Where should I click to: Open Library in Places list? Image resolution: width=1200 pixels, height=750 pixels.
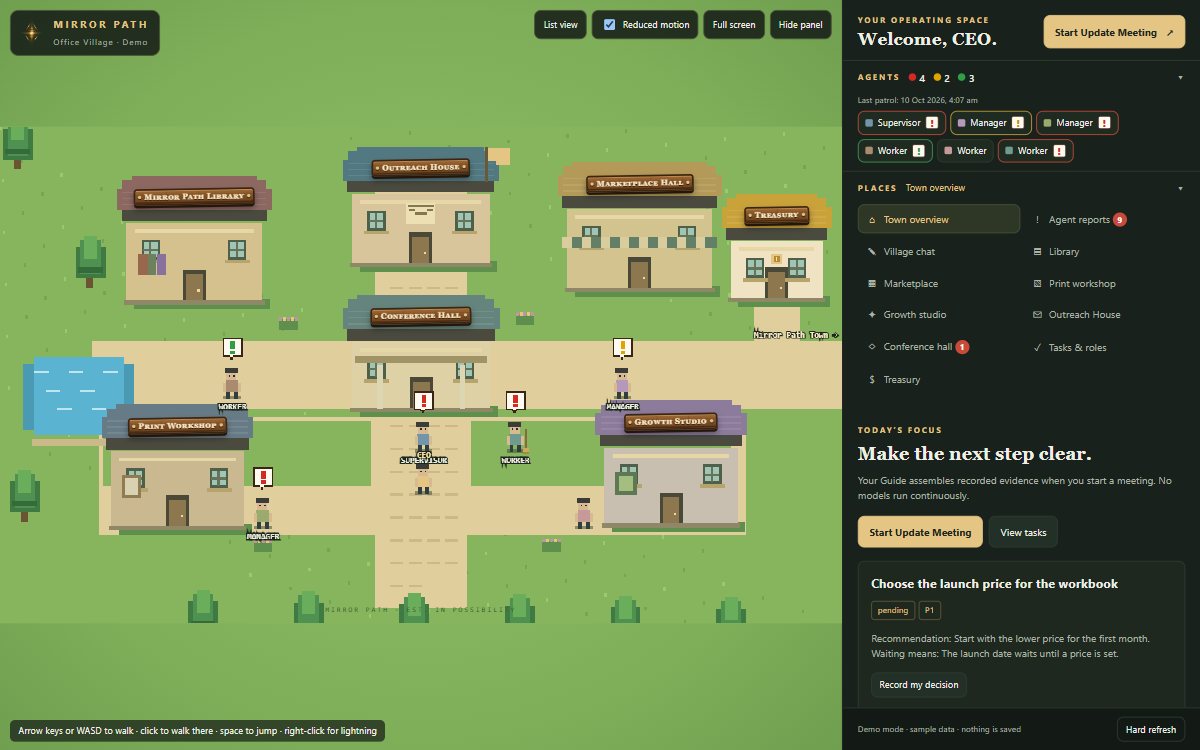[1105, 252]
